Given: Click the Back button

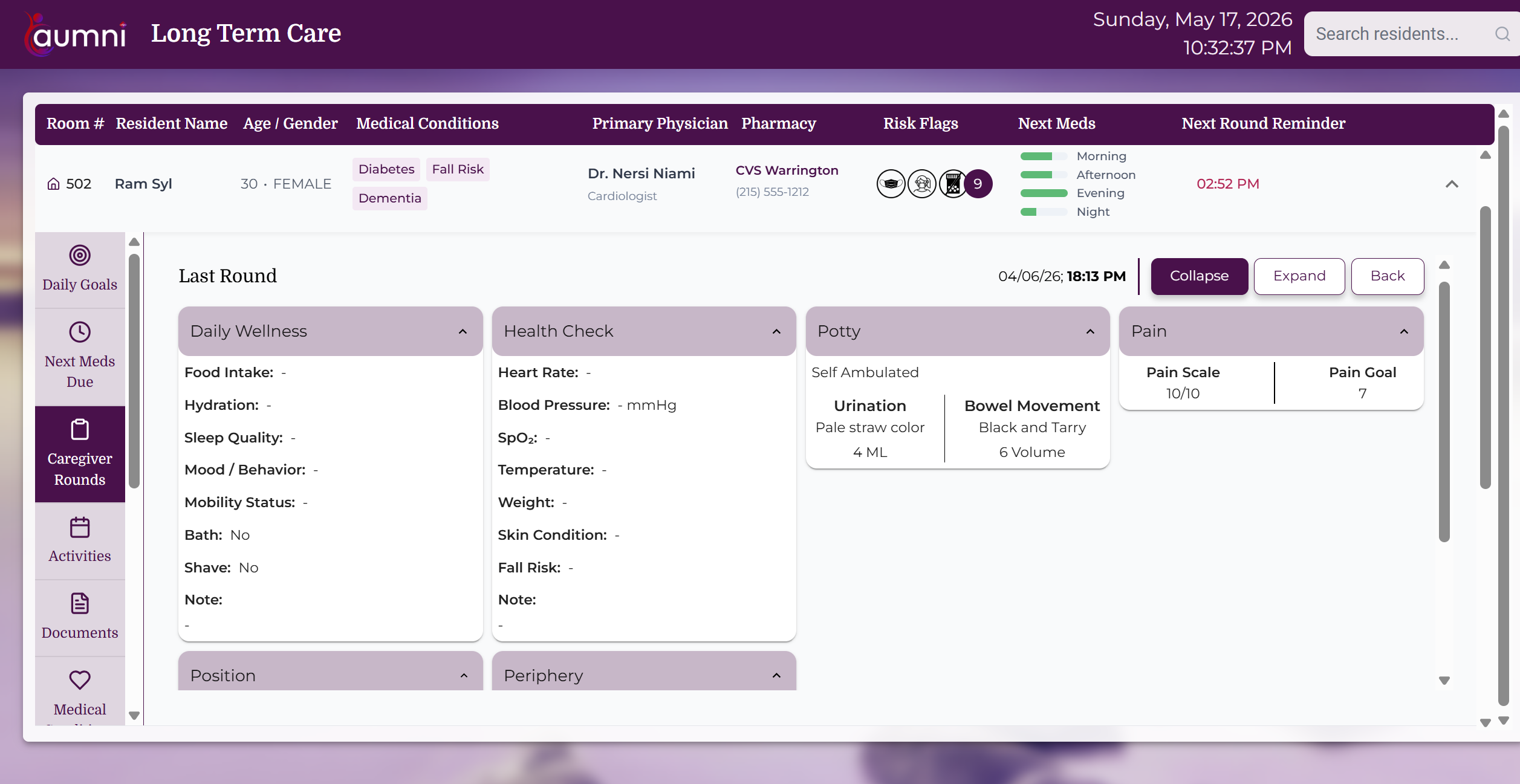Looking at the screenshot, I should (x=1388, y=276).
